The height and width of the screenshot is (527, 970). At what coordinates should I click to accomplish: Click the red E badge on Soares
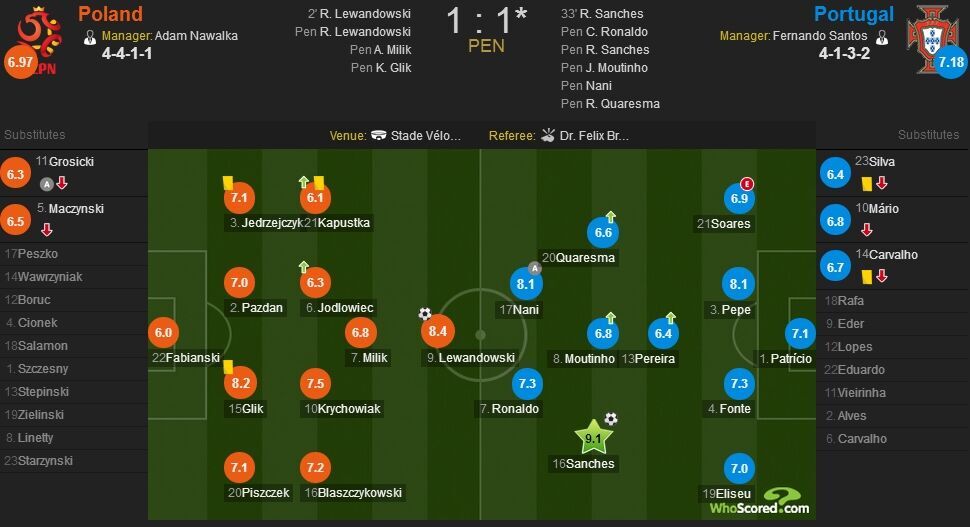click(x=747, y=184)
